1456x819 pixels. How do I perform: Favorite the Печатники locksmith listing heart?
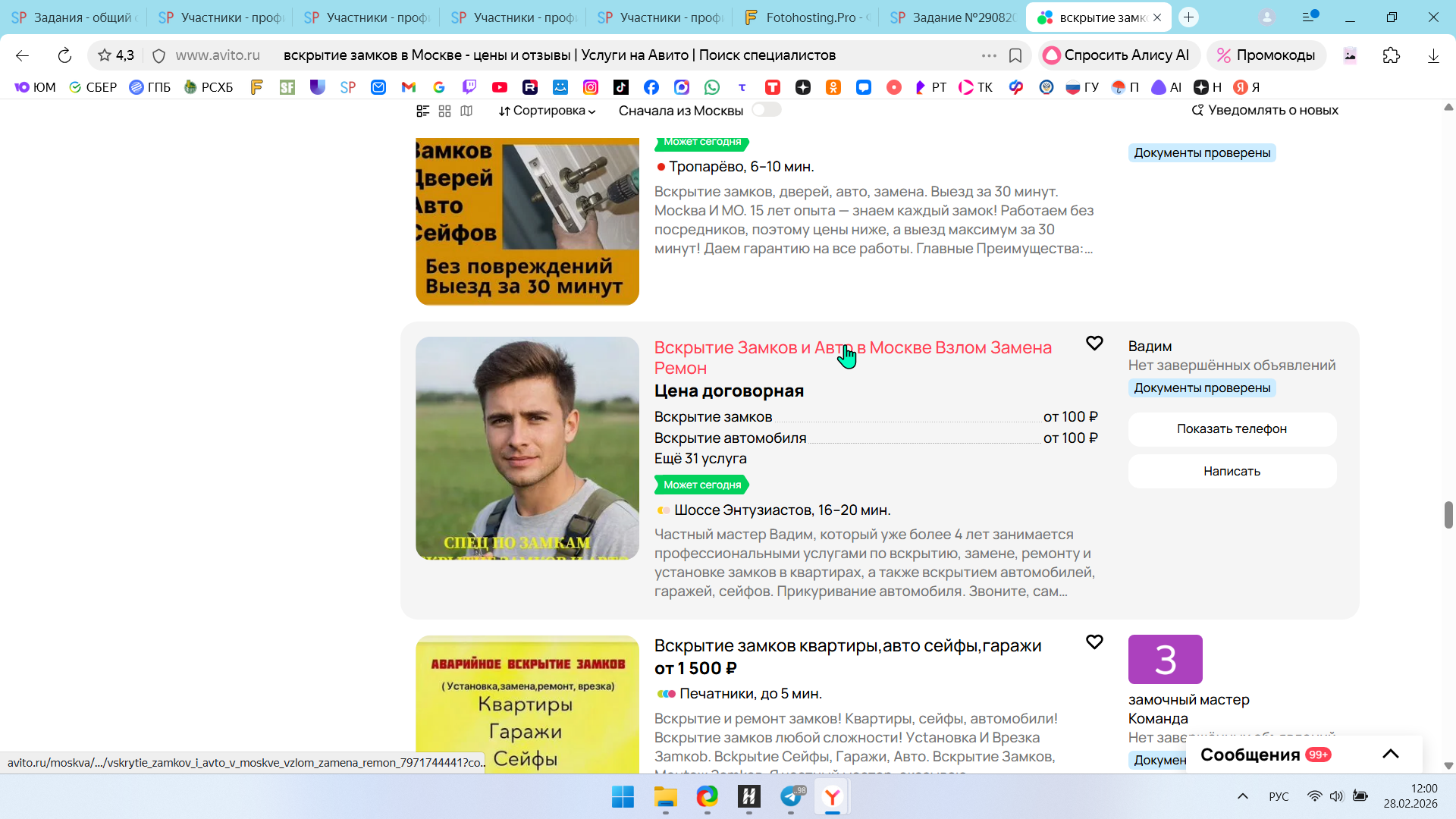pyautogui.click(x=1094, y=642)
